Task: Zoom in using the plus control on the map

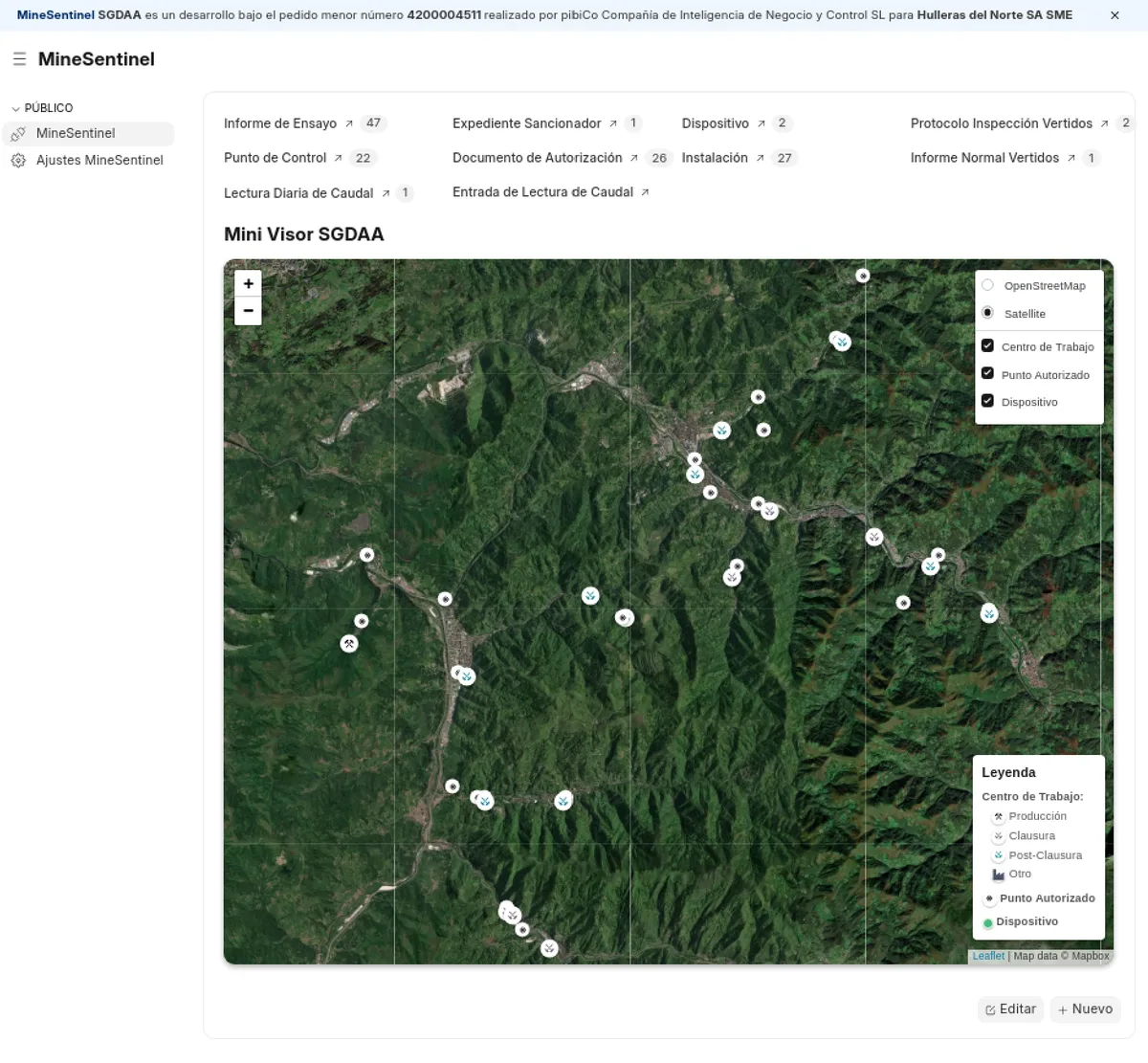Action: [248, 283]
